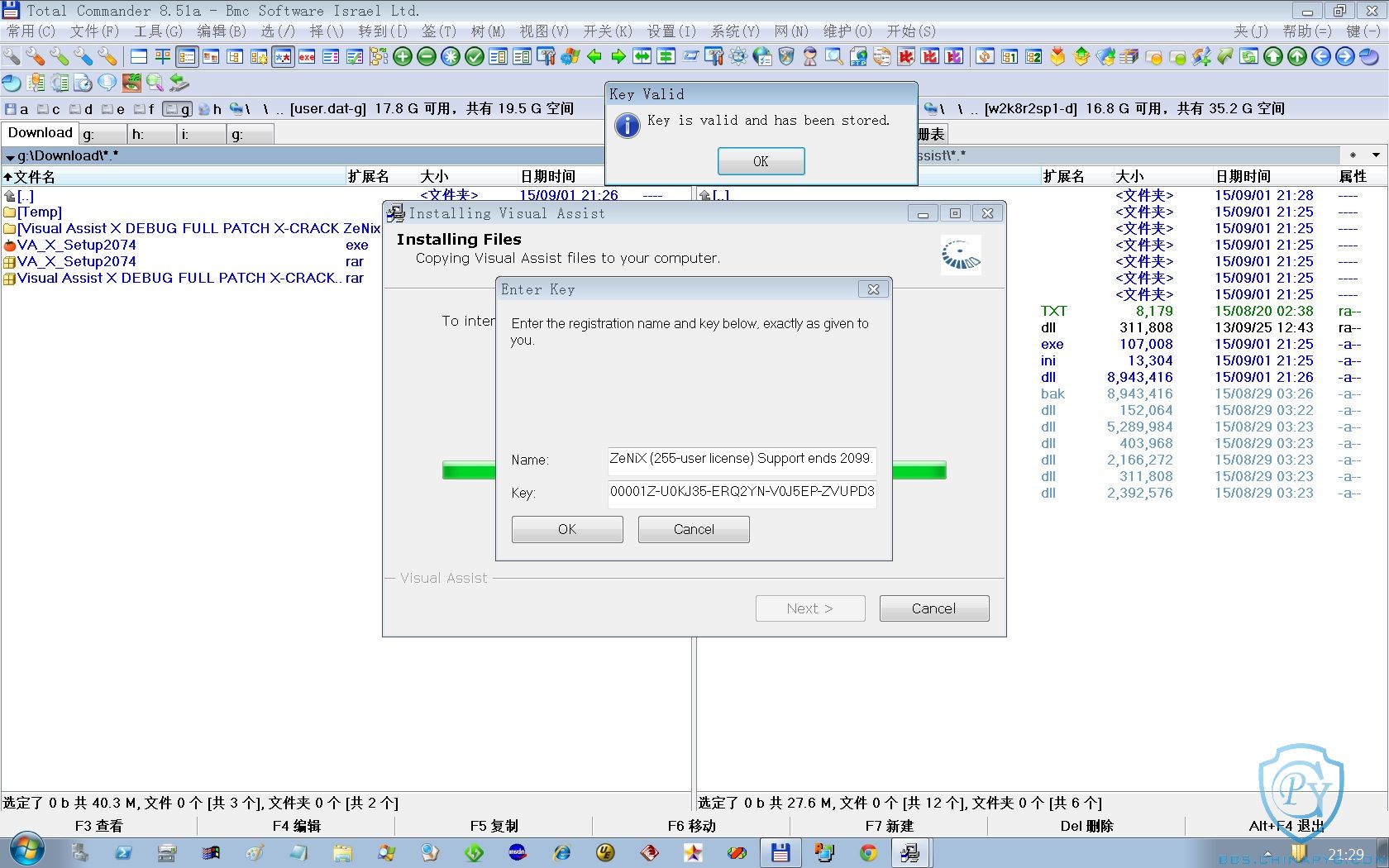This screenshot has width=1389, height=868.
Task: Click the green plus select-group toolbar icon
Action: [403, 57]
